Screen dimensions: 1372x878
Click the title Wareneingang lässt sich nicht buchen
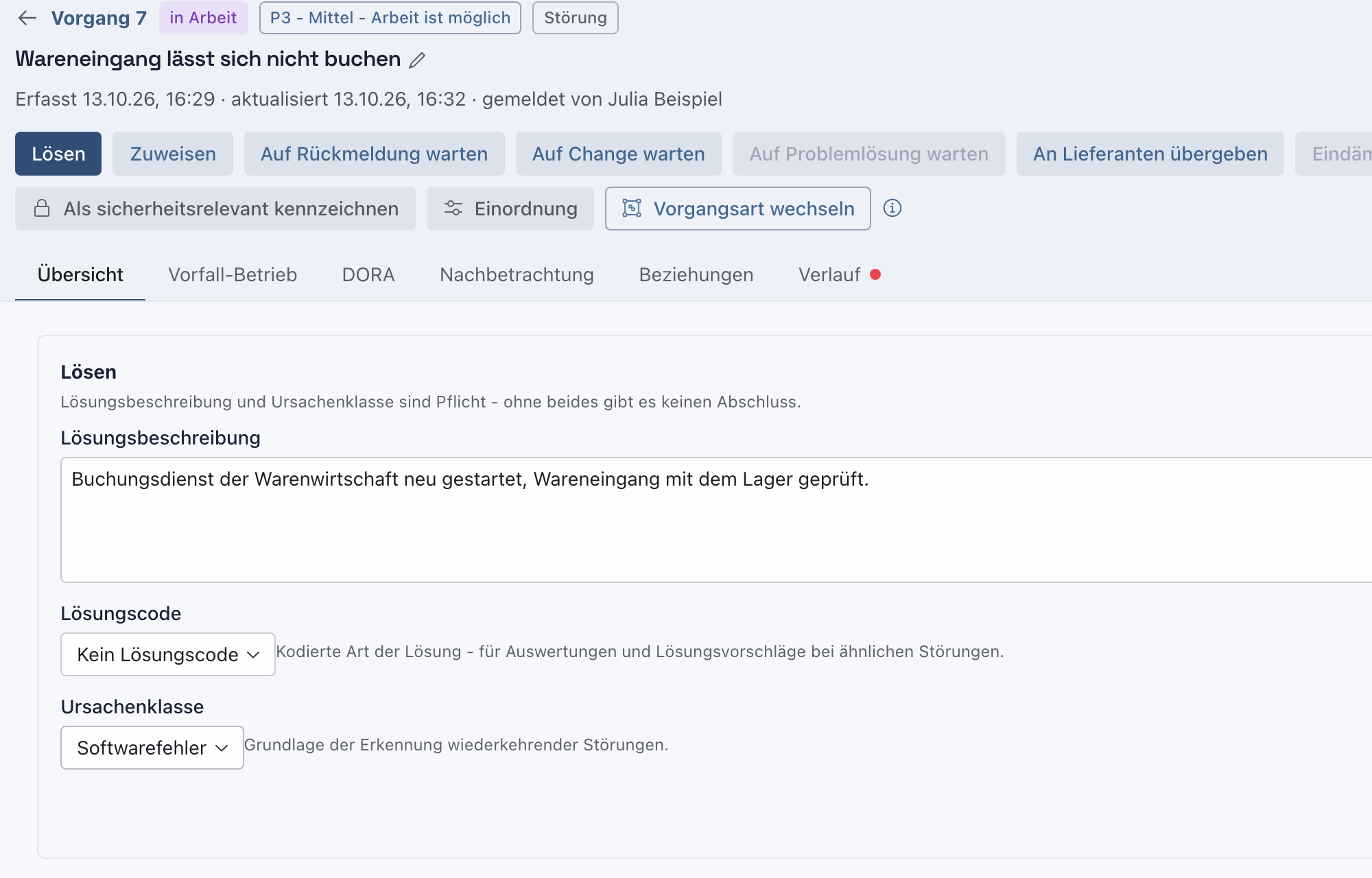point(208,59)
